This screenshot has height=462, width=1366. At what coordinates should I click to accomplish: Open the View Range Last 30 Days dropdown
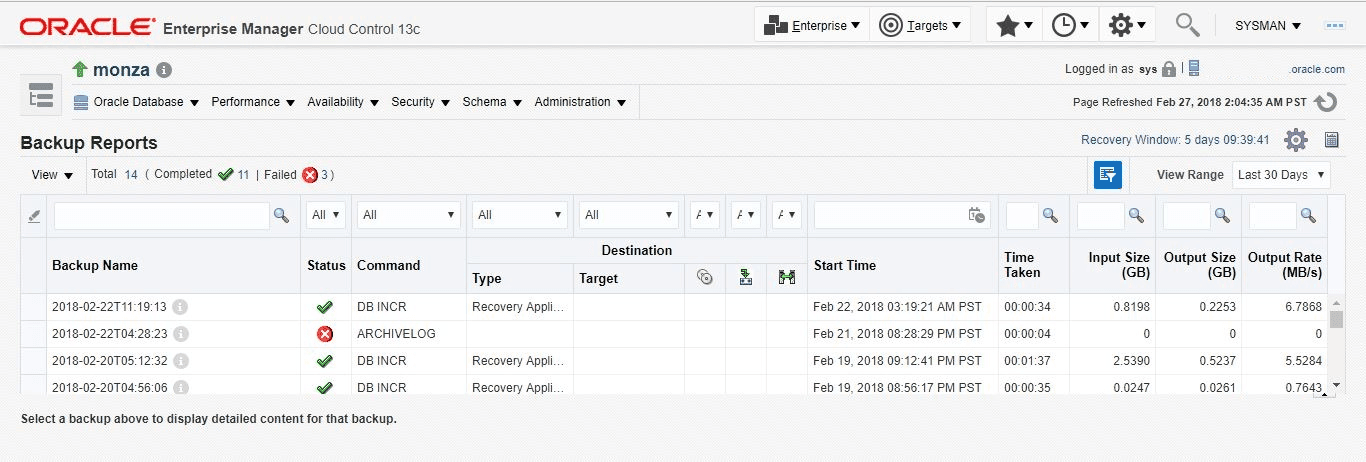coord(1281,174)
